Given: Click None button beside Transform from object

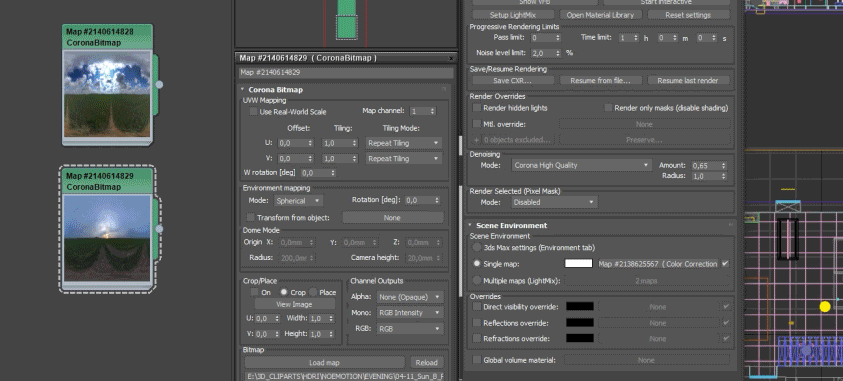Looking at the screenshot, I should [392, 218].
